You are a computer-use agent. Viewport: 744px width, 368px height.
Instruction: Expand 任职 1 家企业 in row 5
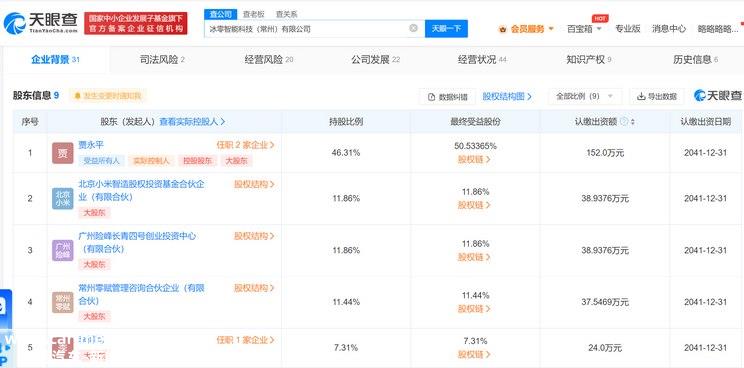(246, 340)
